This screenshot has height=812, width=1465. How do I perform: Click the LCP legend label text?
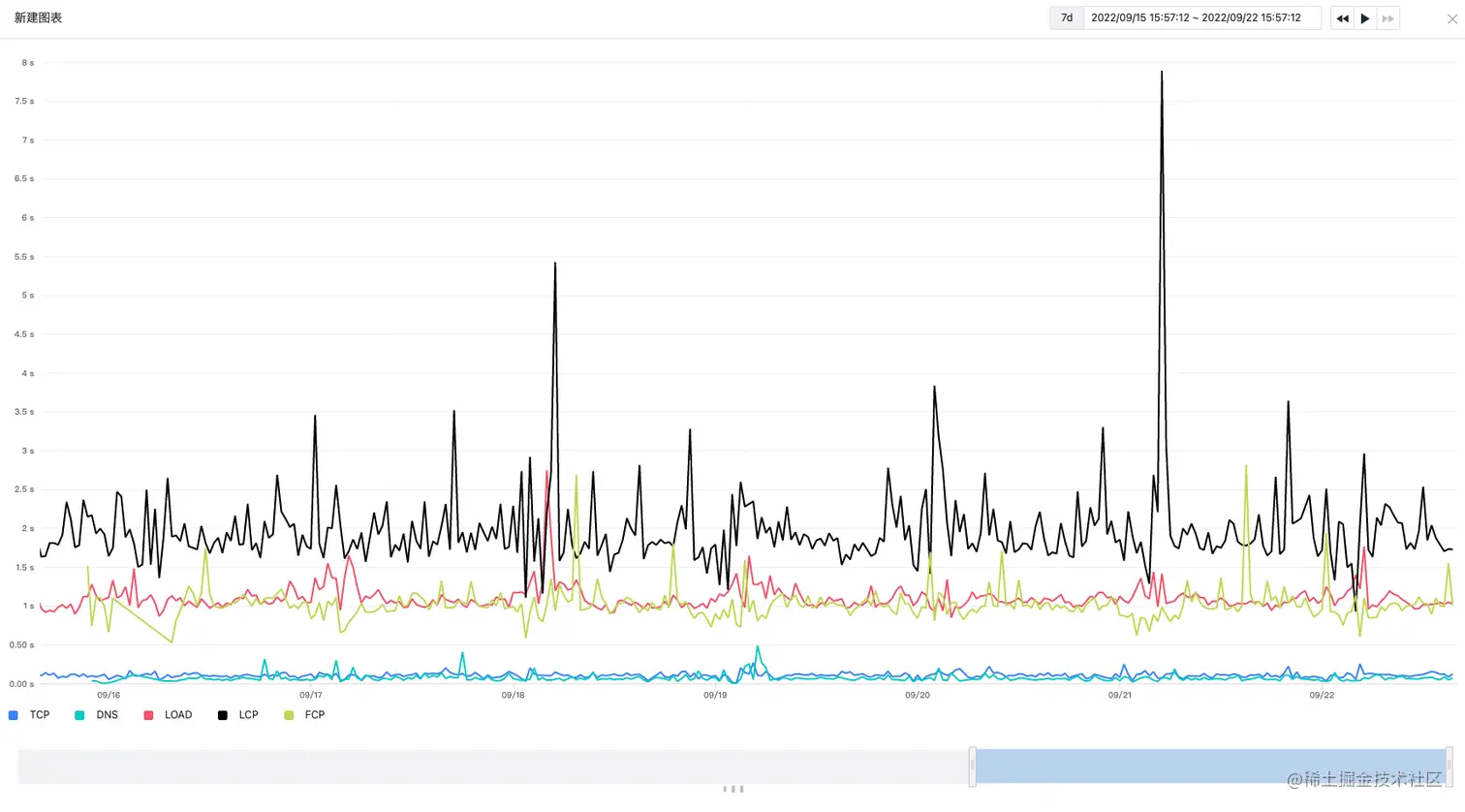coord(249,715)
